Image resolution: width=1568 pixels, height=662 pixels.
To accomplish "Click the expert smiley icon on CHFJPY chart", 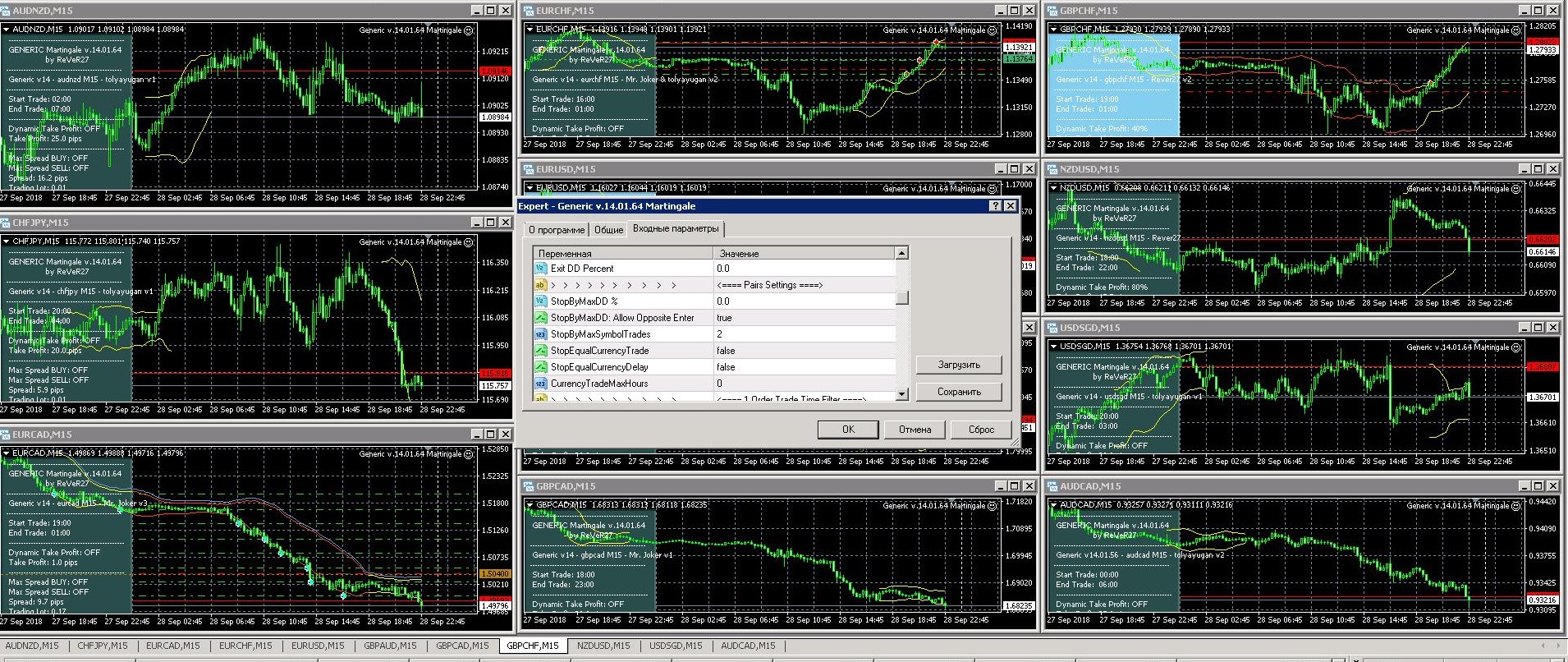I will [469, 242].
